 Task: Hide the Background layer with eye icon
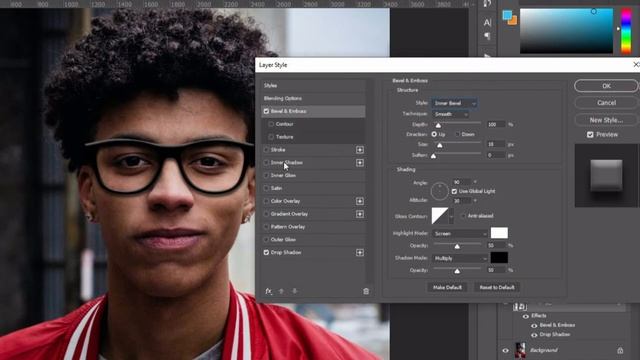tap(505, 350)
